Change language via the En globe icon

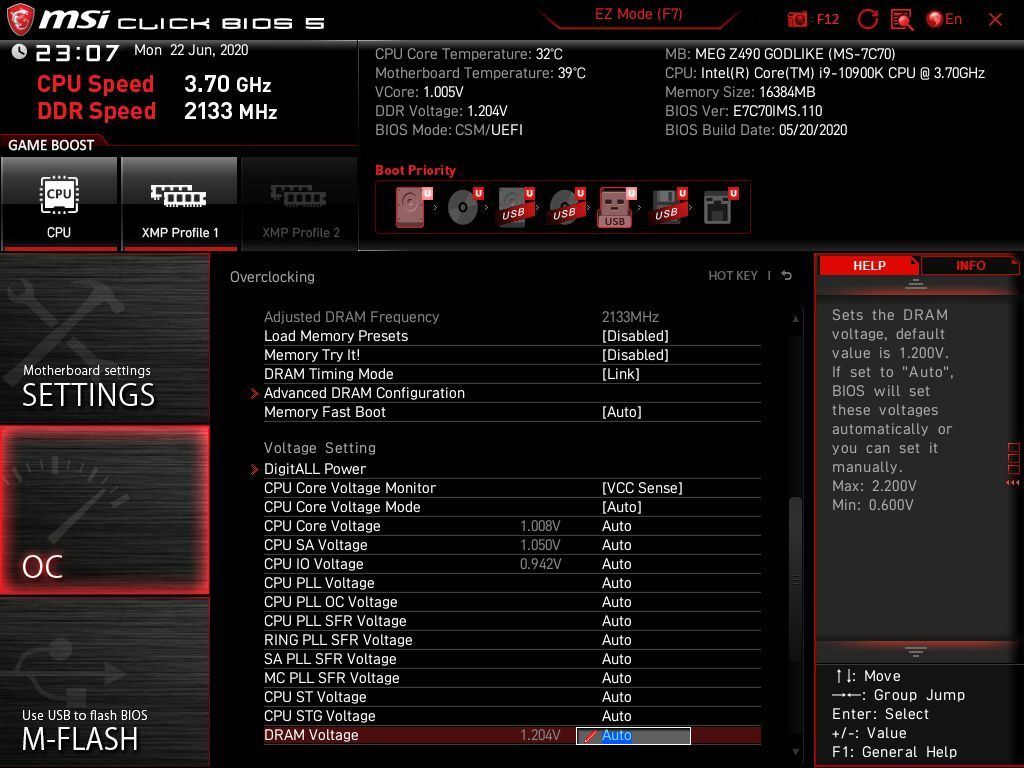tap(944, 19)
